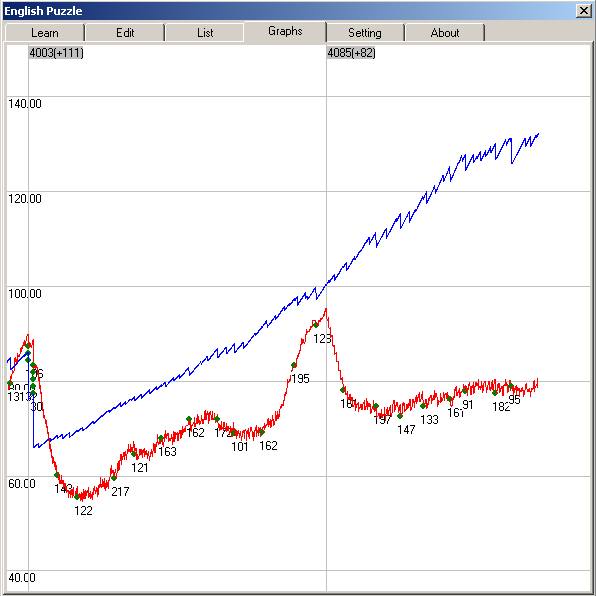
Task: Click the green marker labeled 95
Action: [510, 386]
